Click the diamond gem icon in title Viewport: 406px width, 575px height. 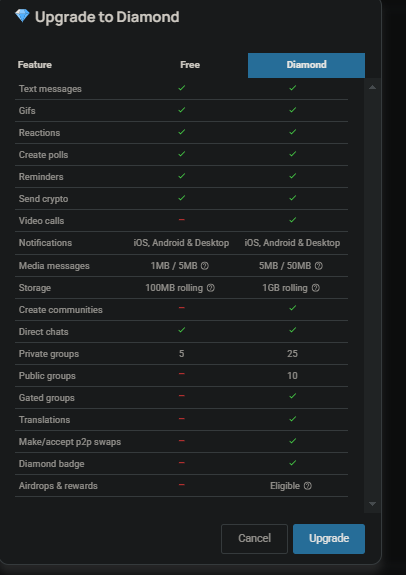click(x=22, y=15)
